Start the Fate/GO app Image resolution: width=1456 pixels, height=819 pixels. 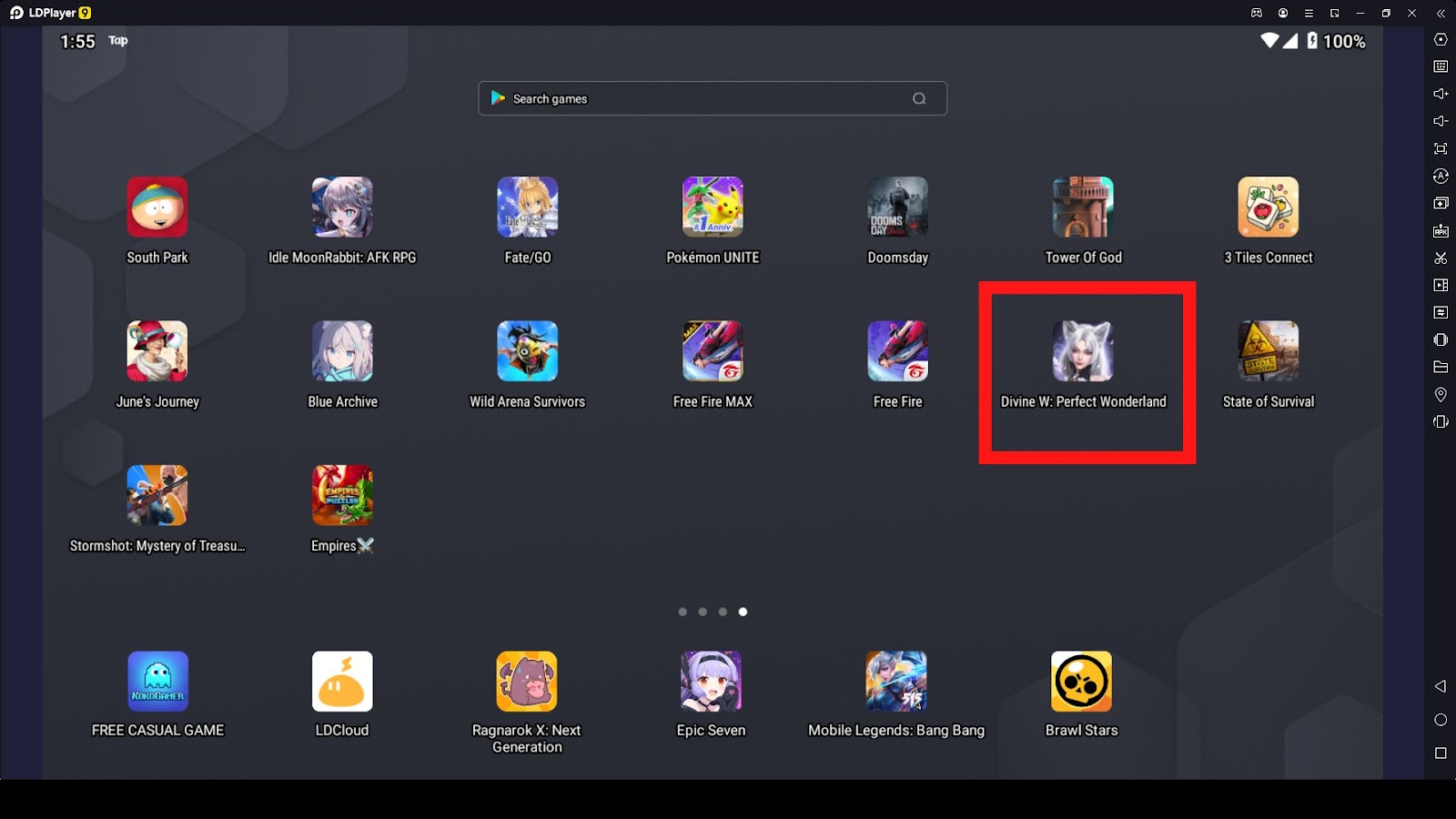click(528, 207)
